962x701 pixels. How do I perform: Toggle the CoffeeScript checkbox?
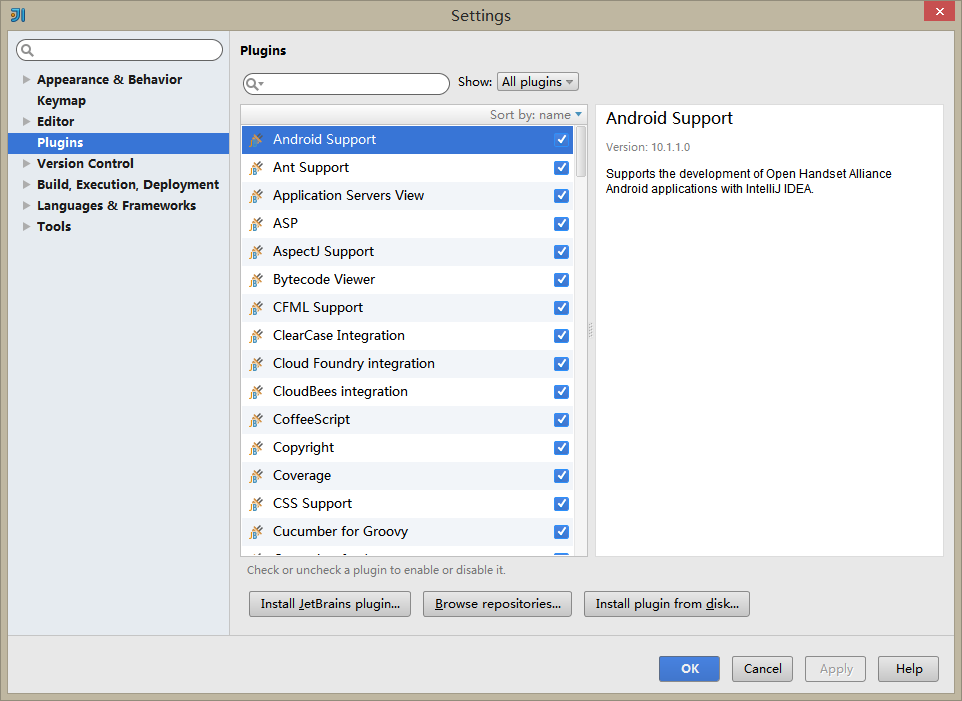coord(561,420)
